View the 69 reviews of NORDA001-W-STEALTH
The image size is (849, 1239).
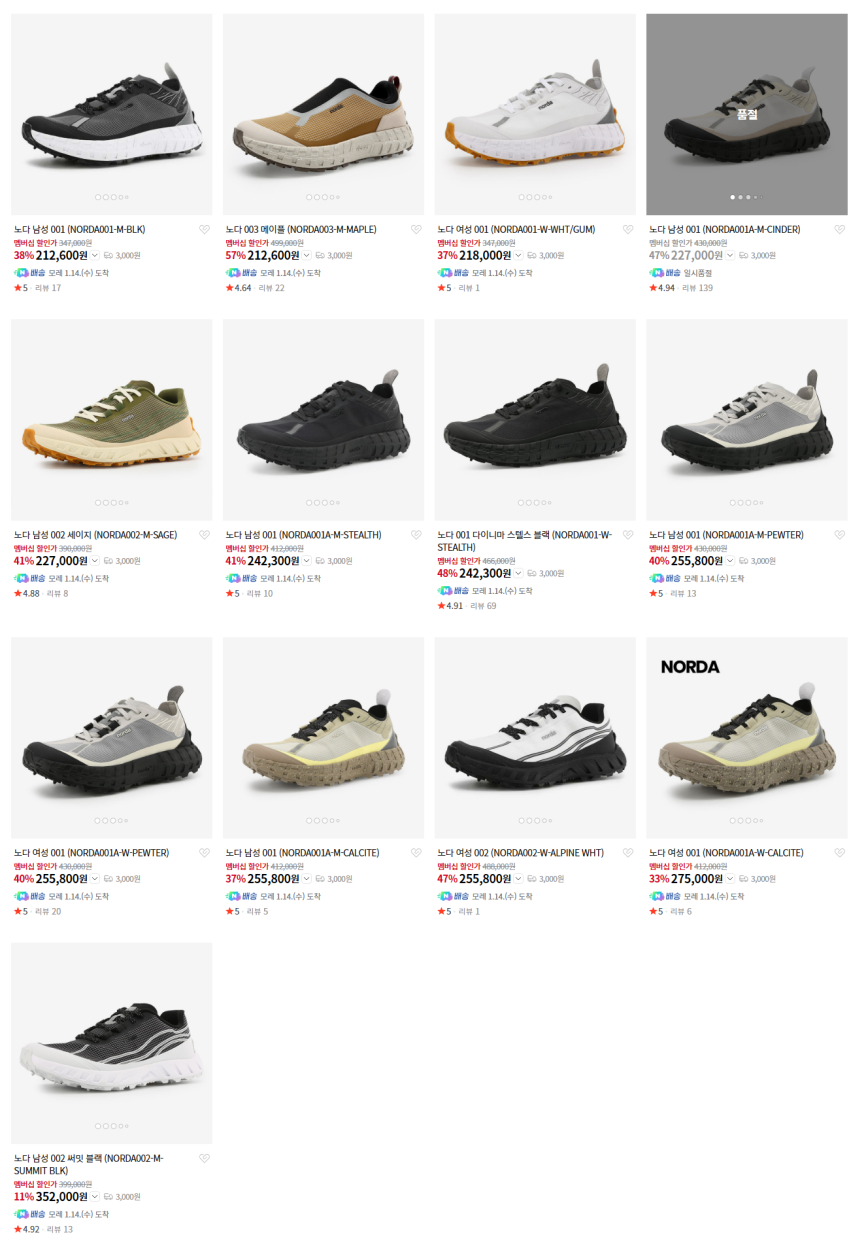coord(483,606)
